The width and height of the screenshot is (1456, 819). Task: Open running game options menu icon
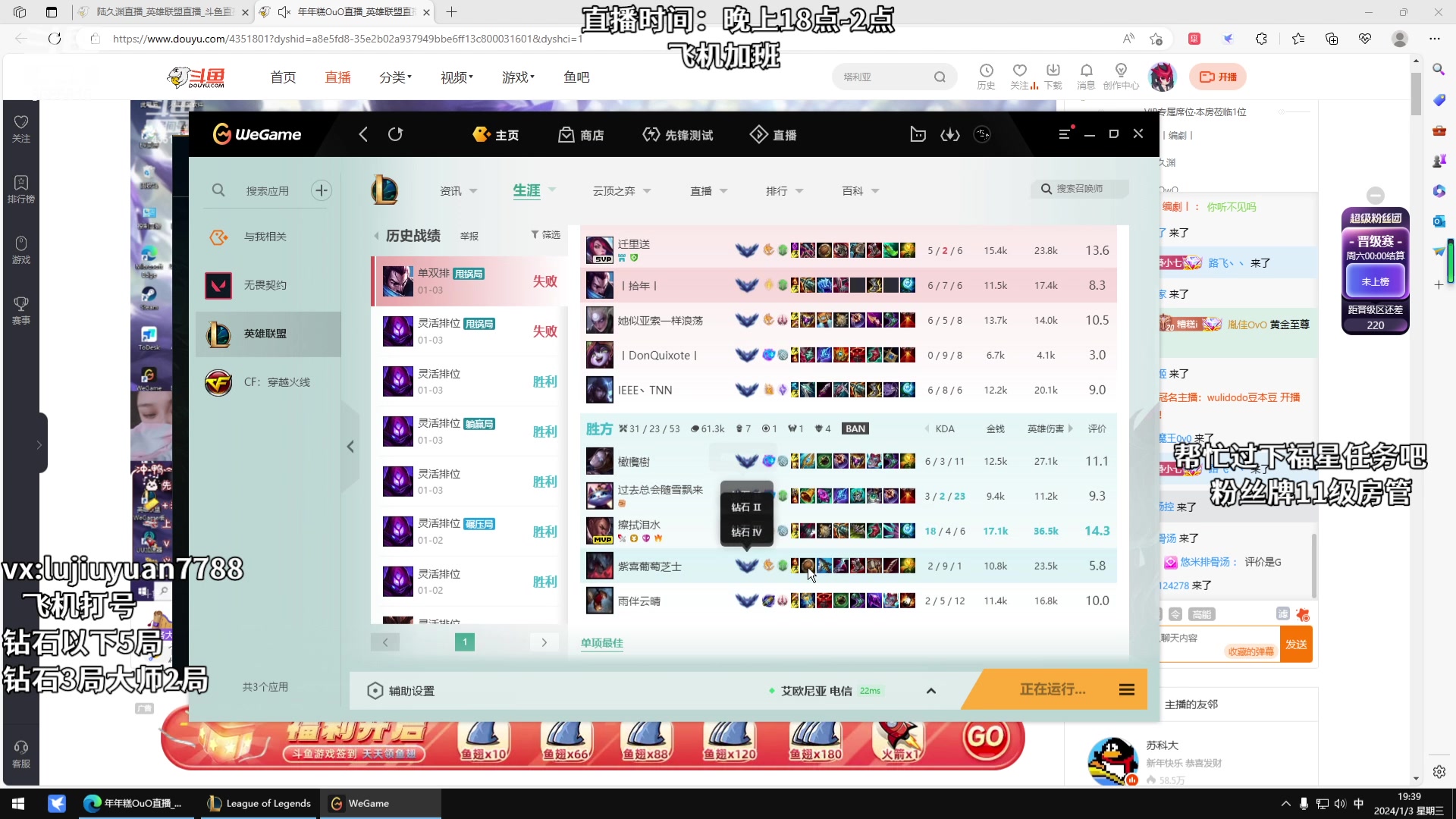1127,689
